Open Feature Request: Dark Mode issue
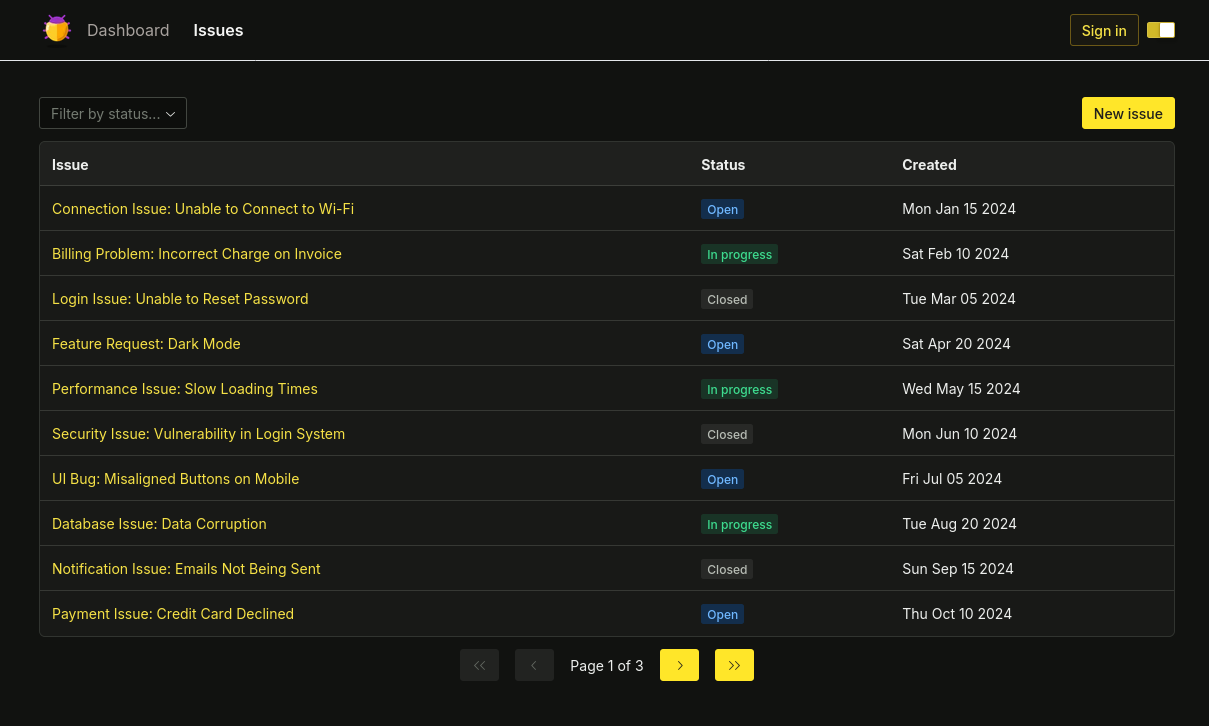Viewport: 1209px width, 726px height. click(x=146, y=344)
